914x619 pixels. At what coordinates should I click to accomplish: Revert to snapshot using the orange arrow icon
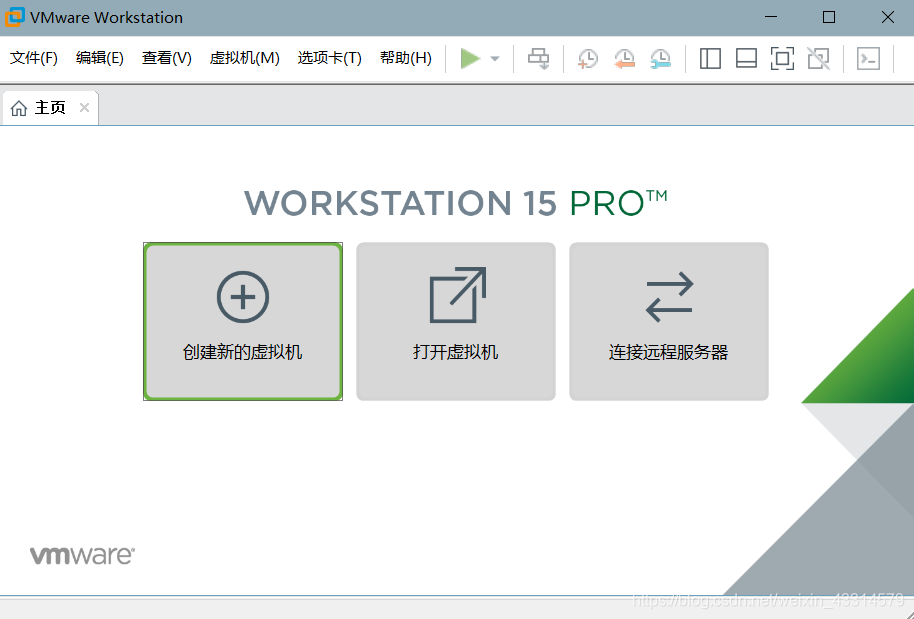click(x=624, y=59)
